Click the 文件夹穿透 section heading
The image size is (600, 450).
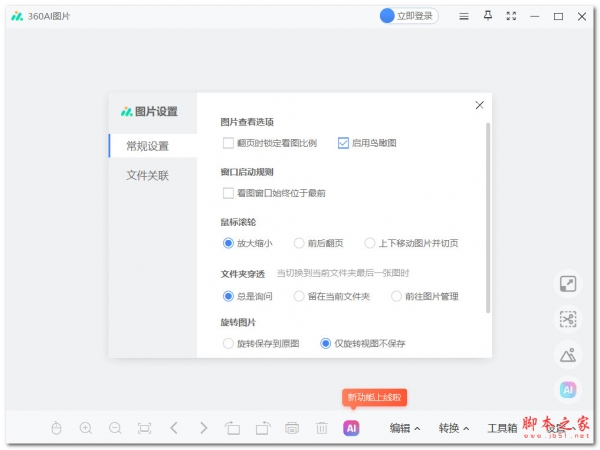[x=243, y=274]
